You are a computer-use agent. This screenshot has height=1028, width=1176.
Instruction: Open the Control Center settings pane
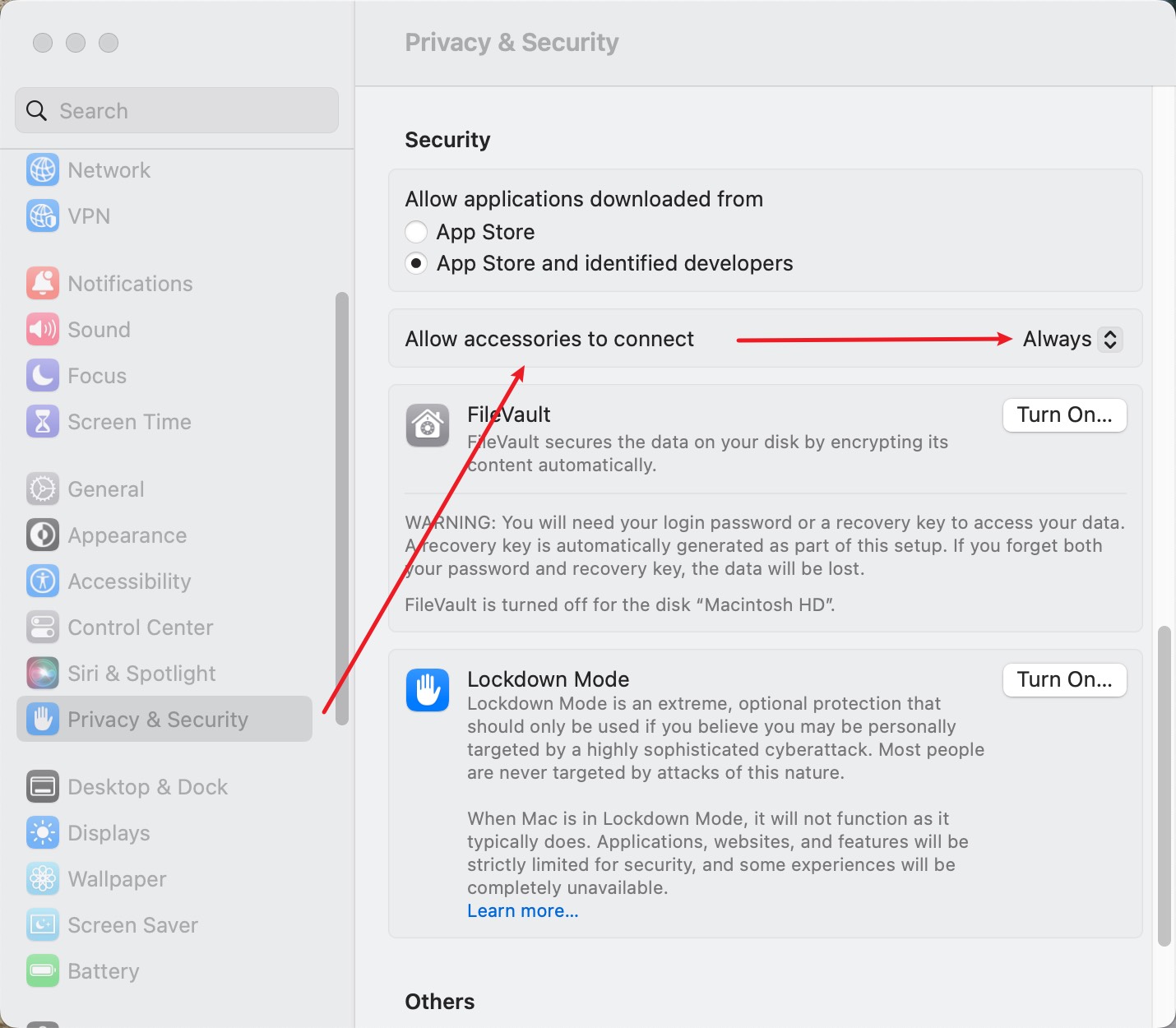pos(140,627)
